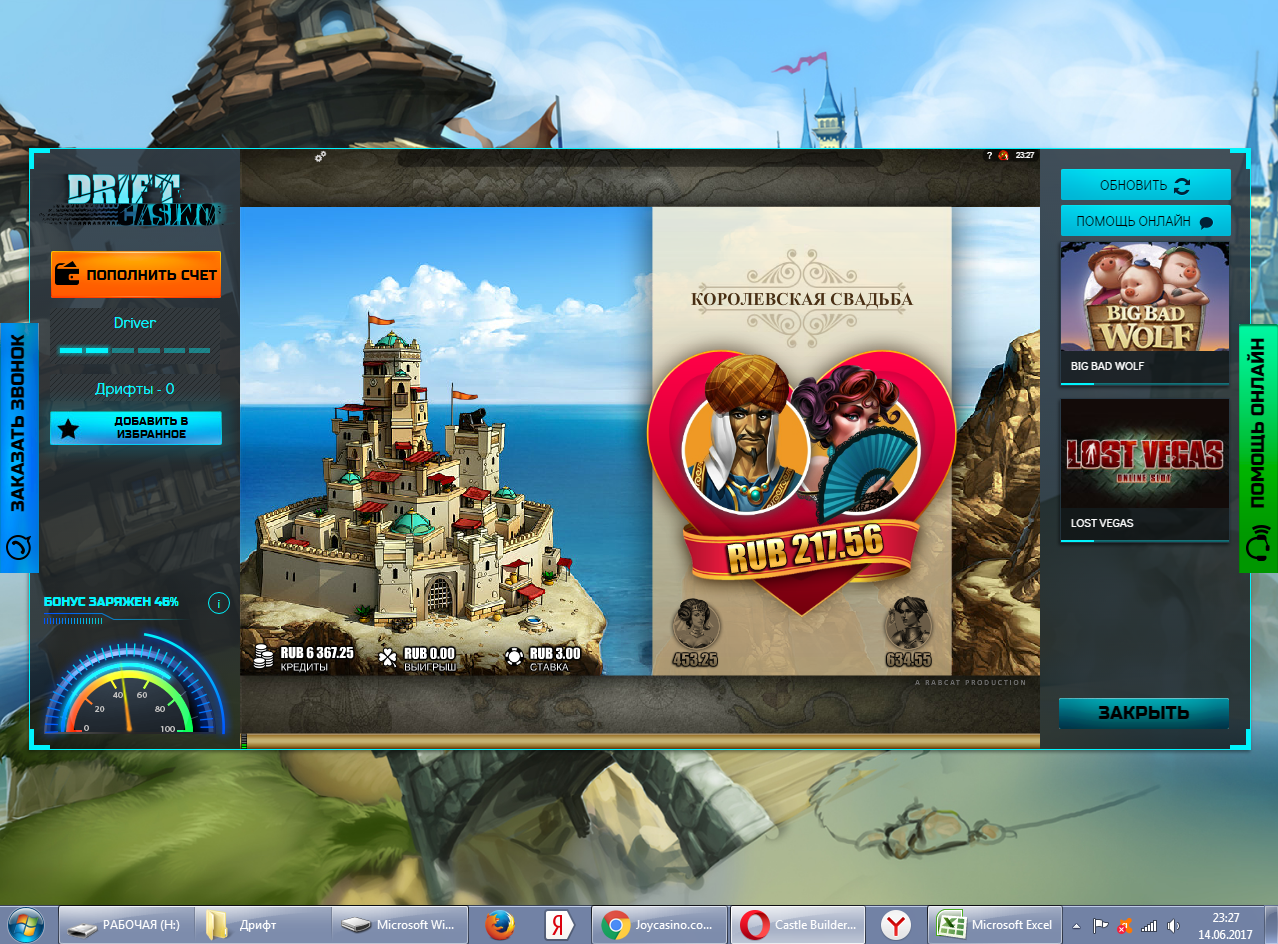Open Yandex Browser Y icon on taskbar
Viewport: 1278px width, 944px height.
(896, 925)
